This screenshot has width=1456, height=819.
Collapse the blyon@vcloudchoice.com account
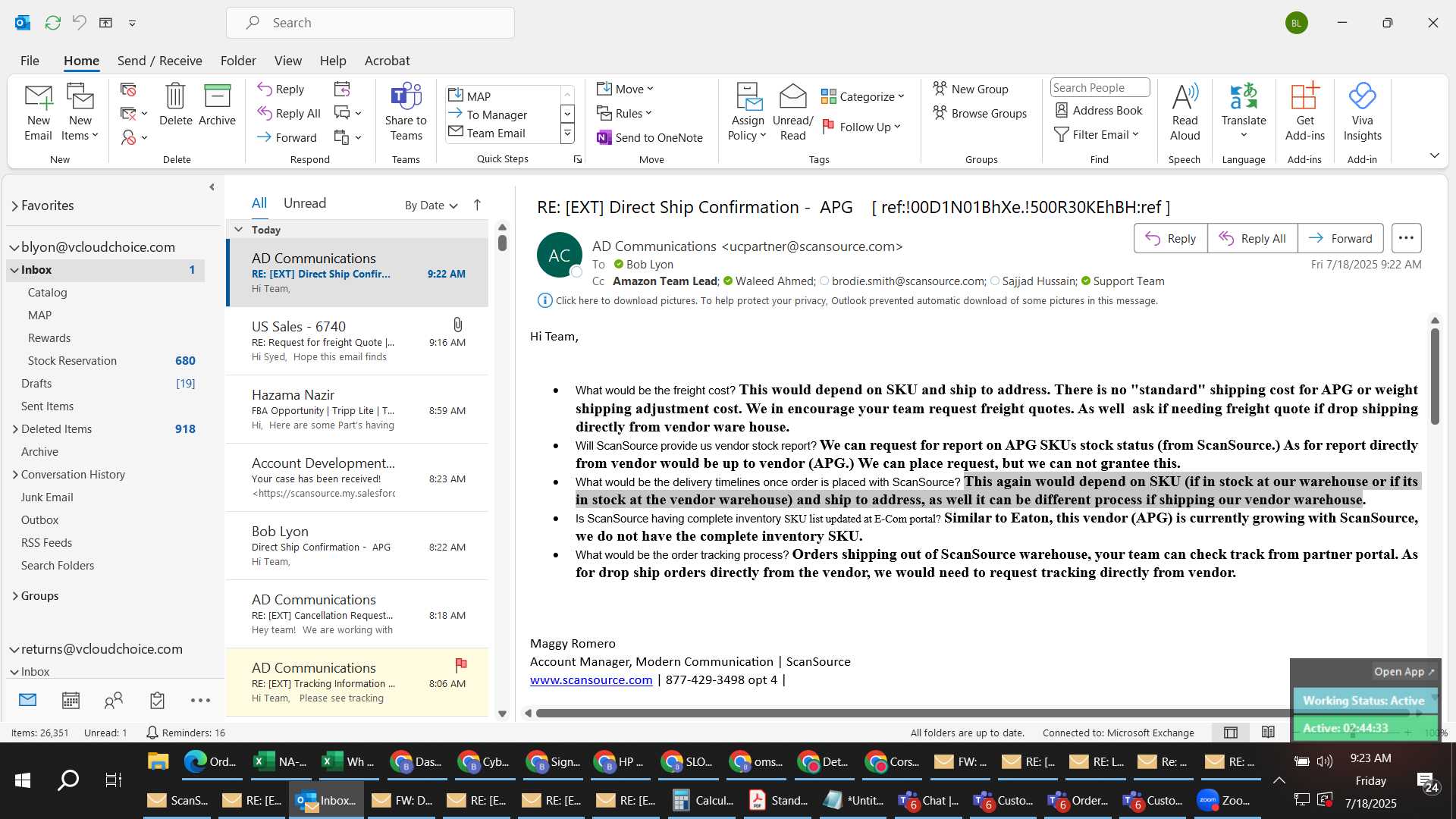[14, 247]
